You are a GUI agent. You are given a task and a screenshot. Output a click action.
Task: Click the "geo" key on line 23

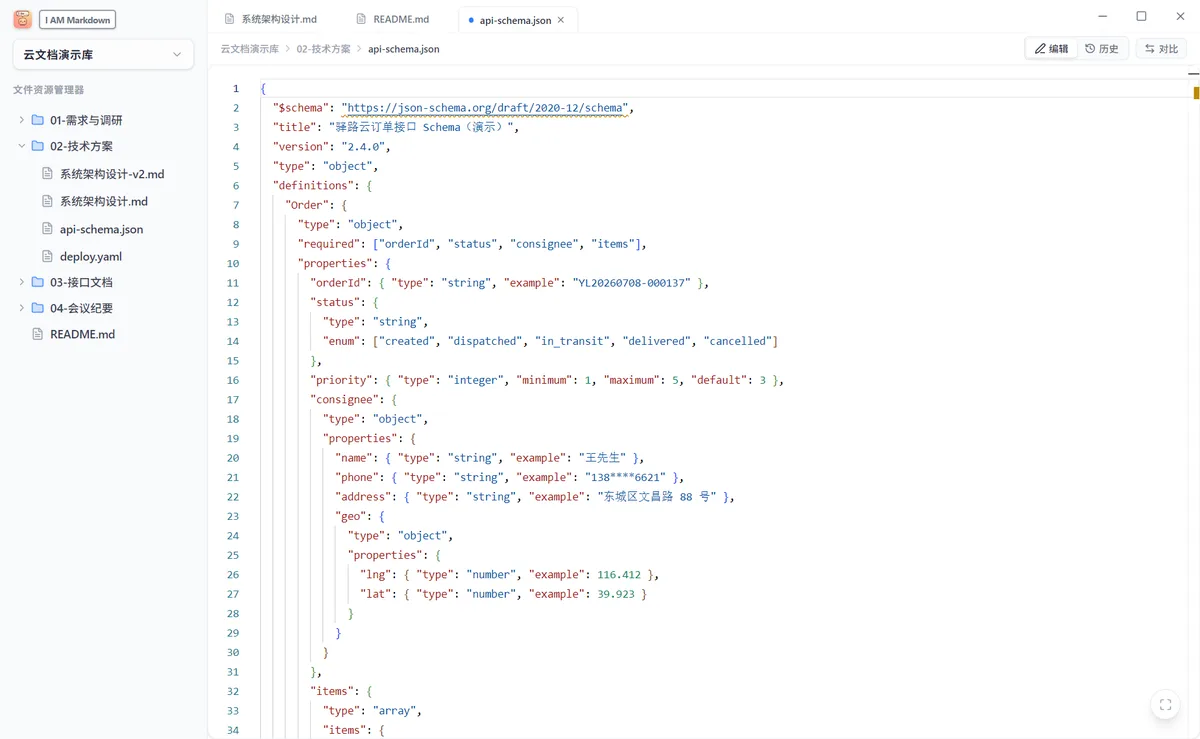coord(350,516)
